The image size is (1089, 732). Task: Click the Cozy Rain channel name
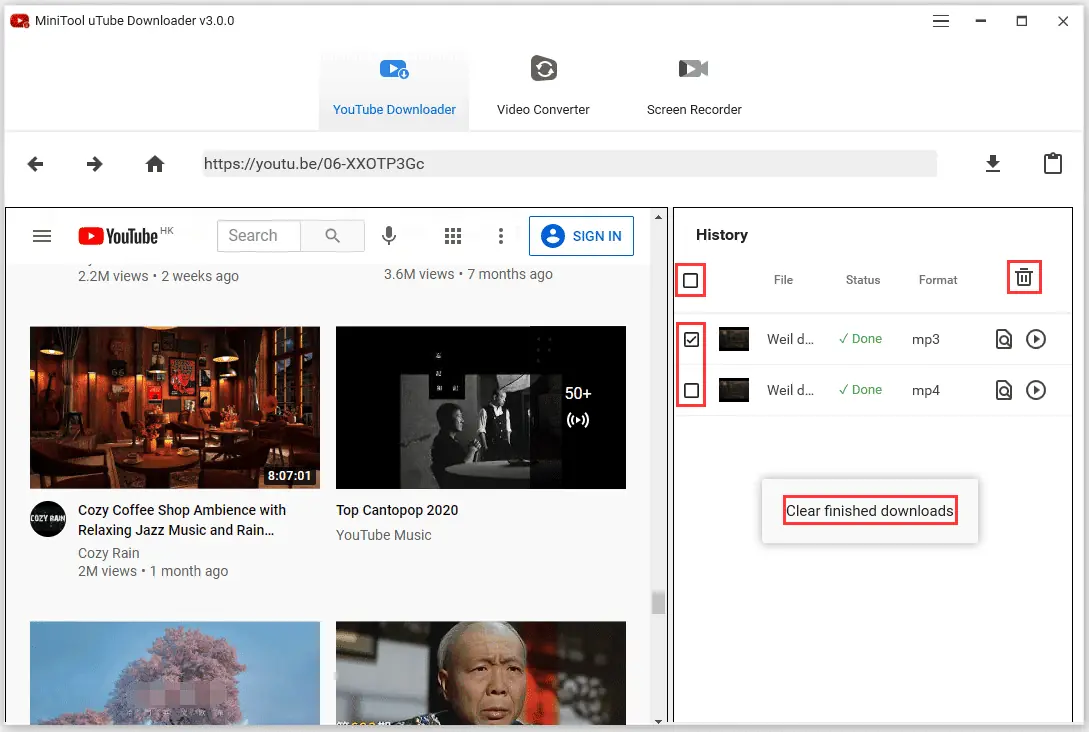click(108, 554)
